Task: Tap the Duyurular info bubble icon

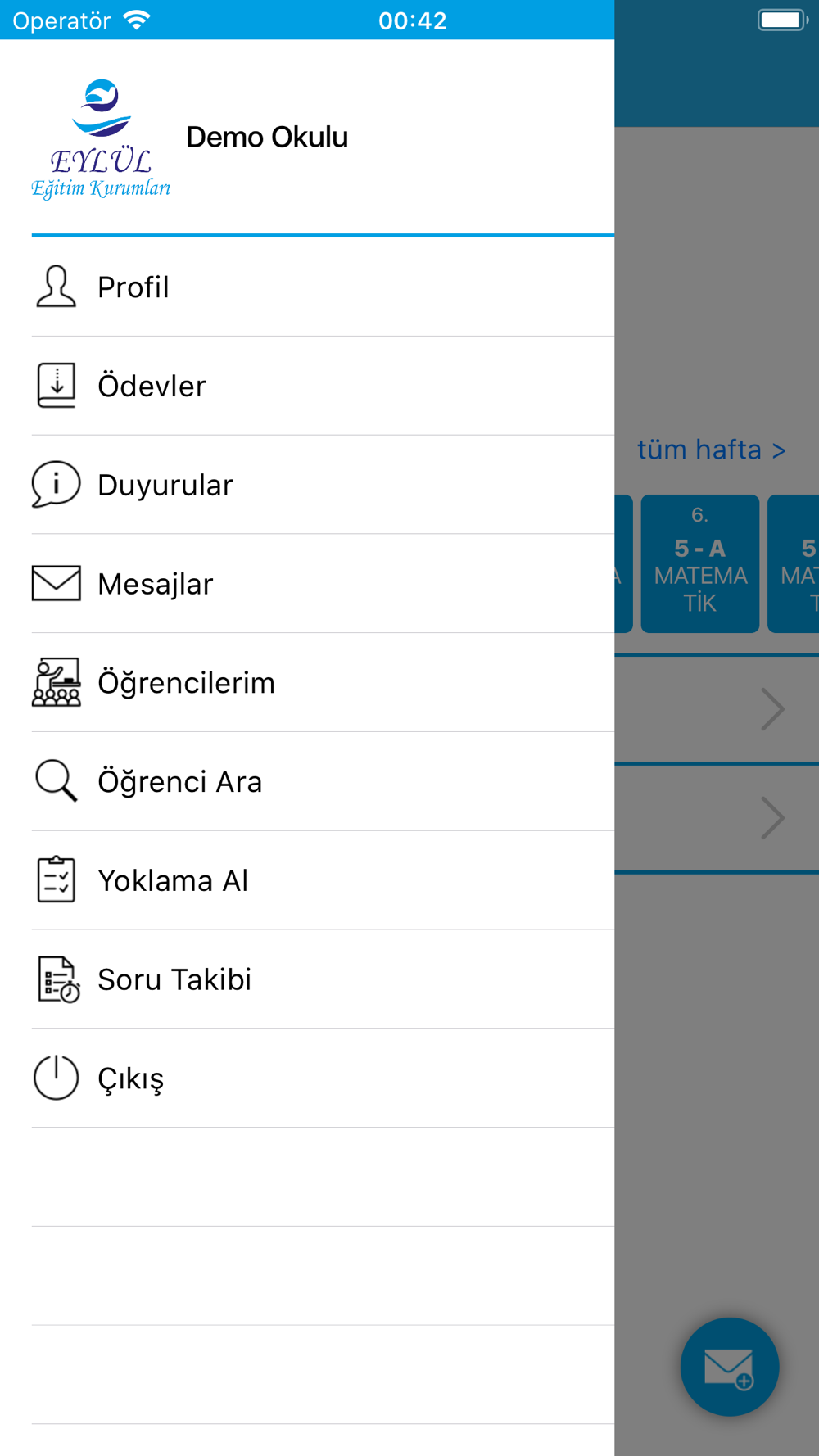Action: coord(56,484)
